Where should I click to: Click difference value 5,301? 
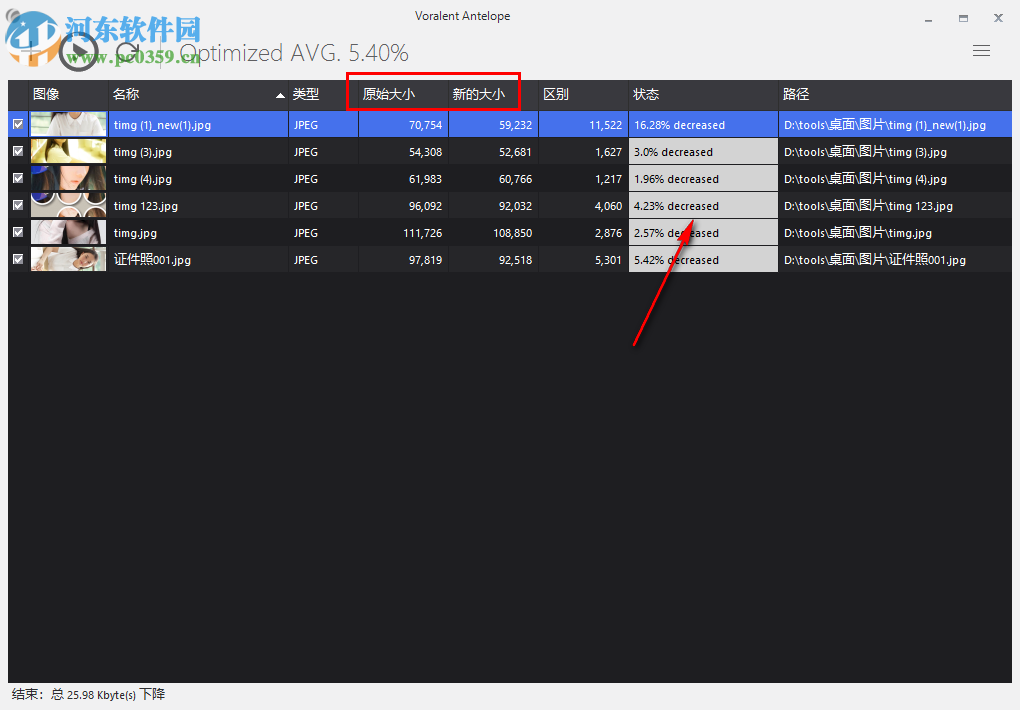tap(608, 260)
